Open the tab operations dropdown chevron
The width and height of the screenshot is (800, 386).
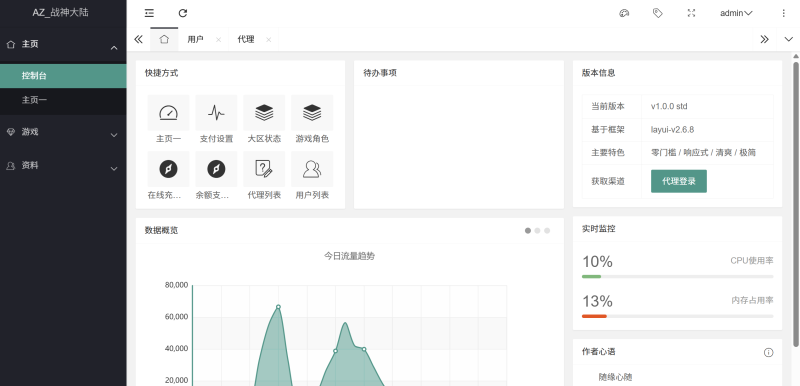pyautogui.click(x=788, y=39)
